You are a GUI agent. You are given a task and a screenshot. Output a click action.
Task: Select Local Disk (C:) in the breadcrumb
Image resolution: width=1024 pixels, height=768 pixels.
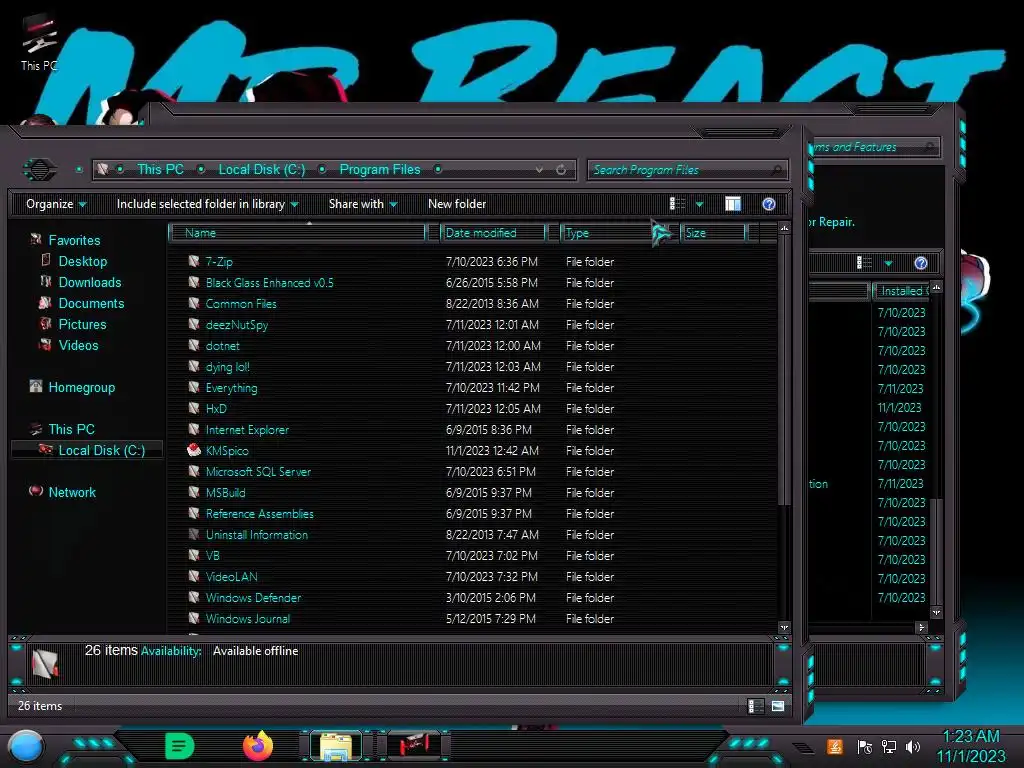[261, 170]
